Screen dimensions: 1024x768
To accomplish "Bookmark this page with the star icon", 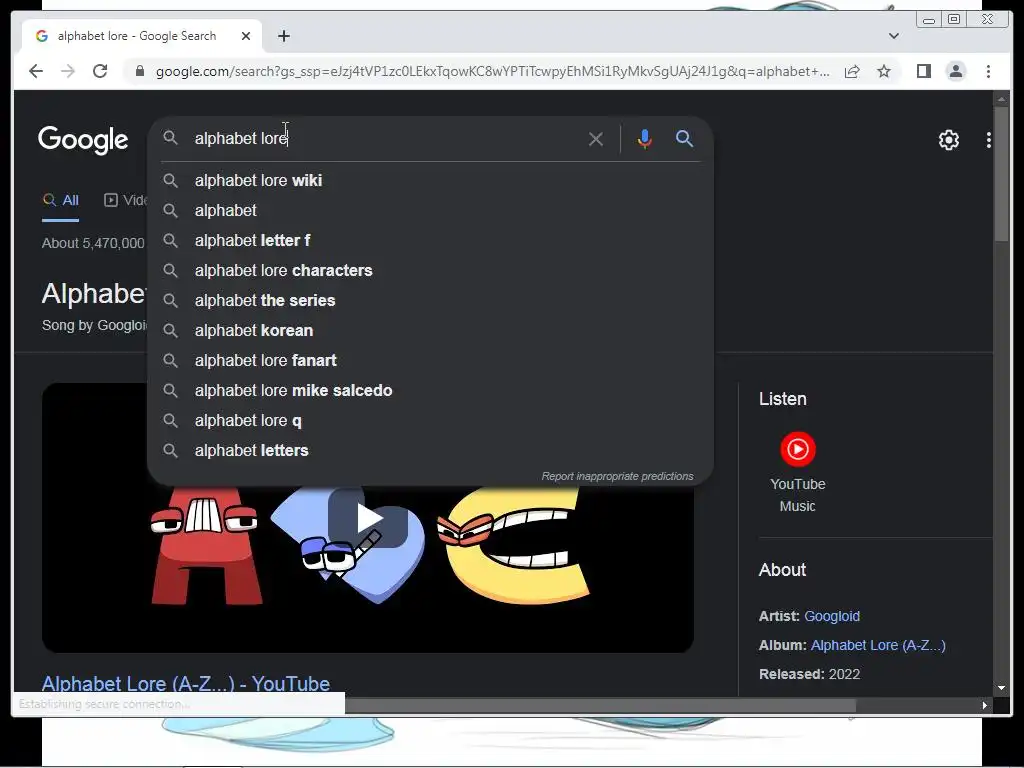I will [884, 71].
